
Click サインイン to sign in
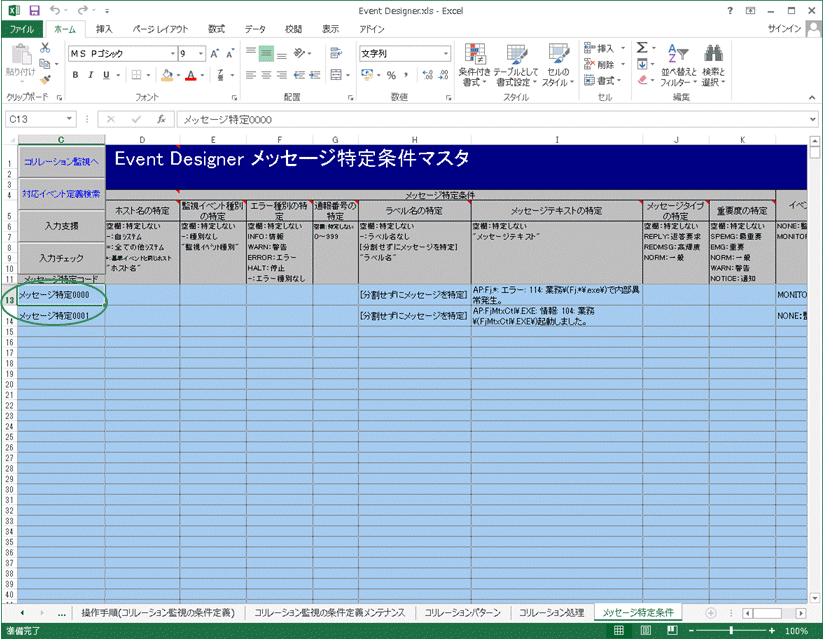tap(784, 29)
